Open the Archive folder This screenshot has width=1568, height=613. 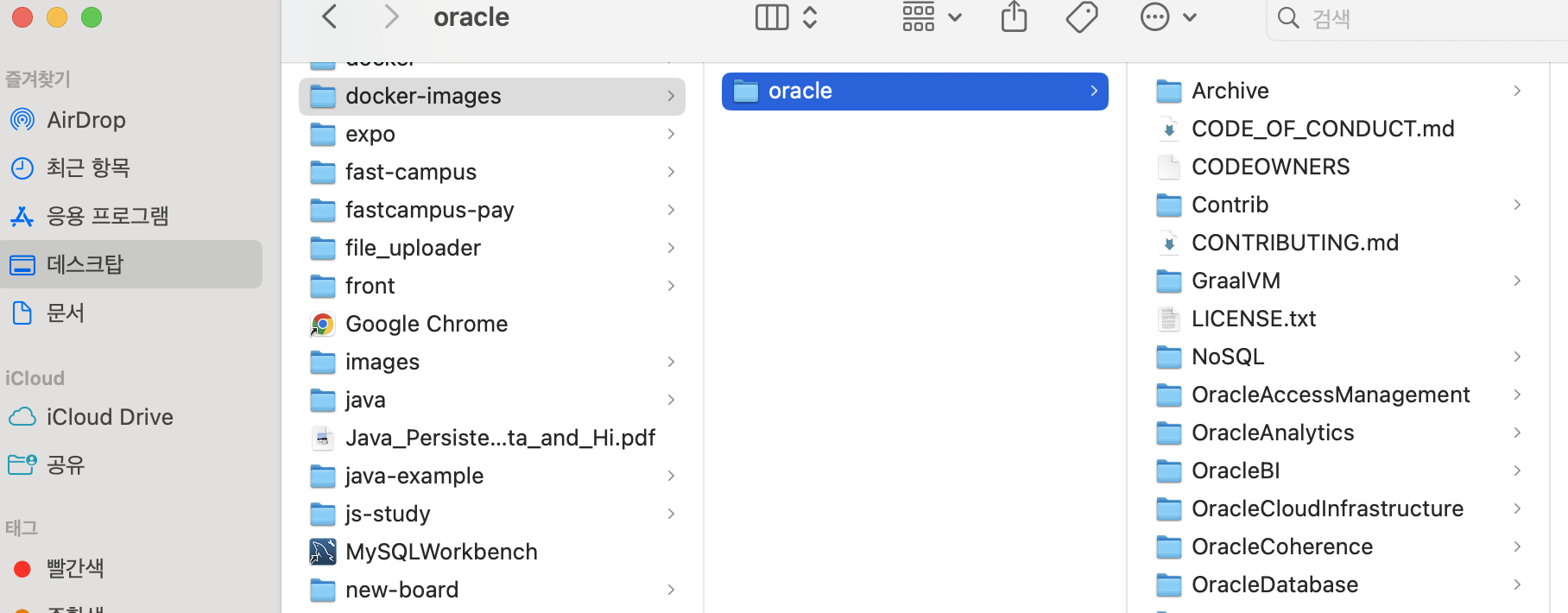coord(1339,91)
